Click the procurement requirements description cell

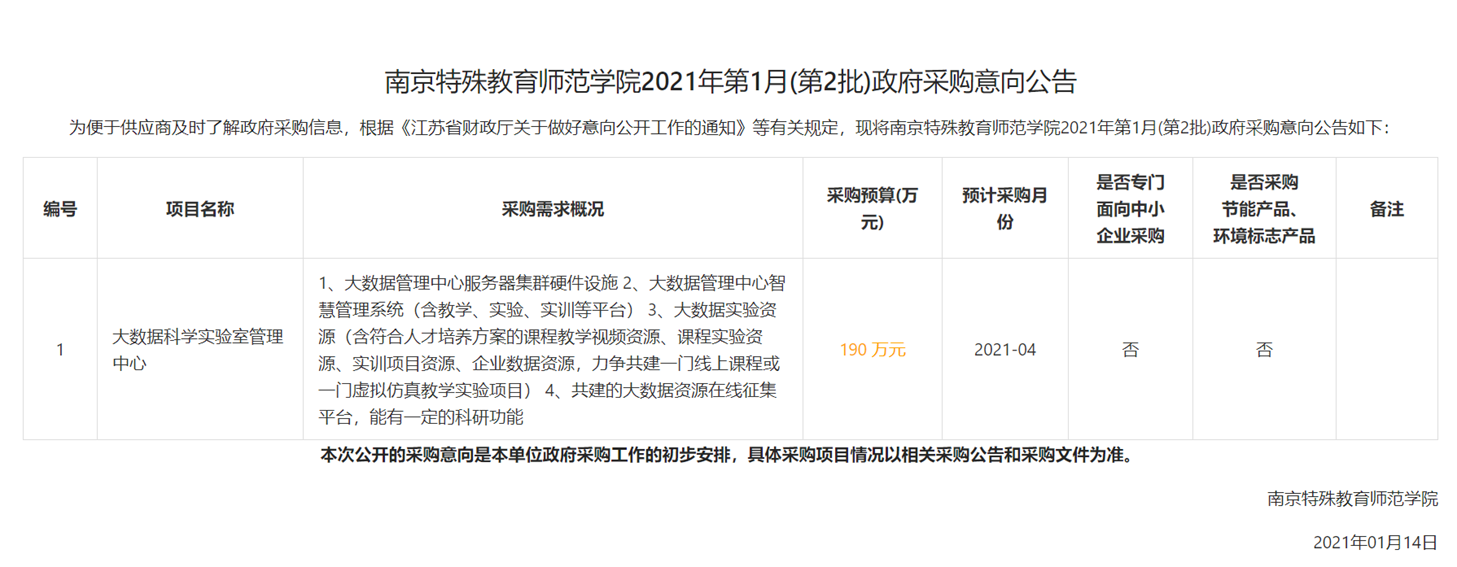(x=552, y=350)
